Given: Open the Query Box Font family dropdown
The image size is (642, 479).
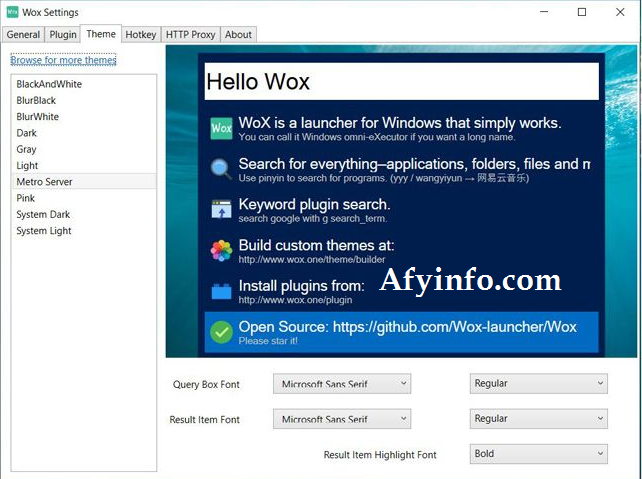Looking at the screenshot, I should tap(342, 384).
